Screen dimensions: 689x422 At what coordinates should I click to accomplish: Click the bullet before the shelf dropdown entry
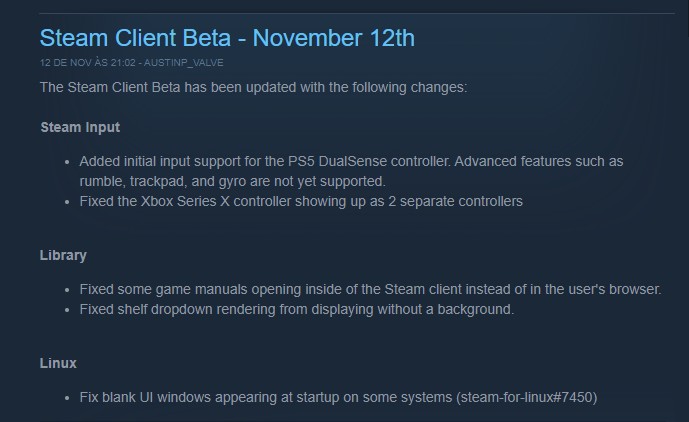[67, 309]
